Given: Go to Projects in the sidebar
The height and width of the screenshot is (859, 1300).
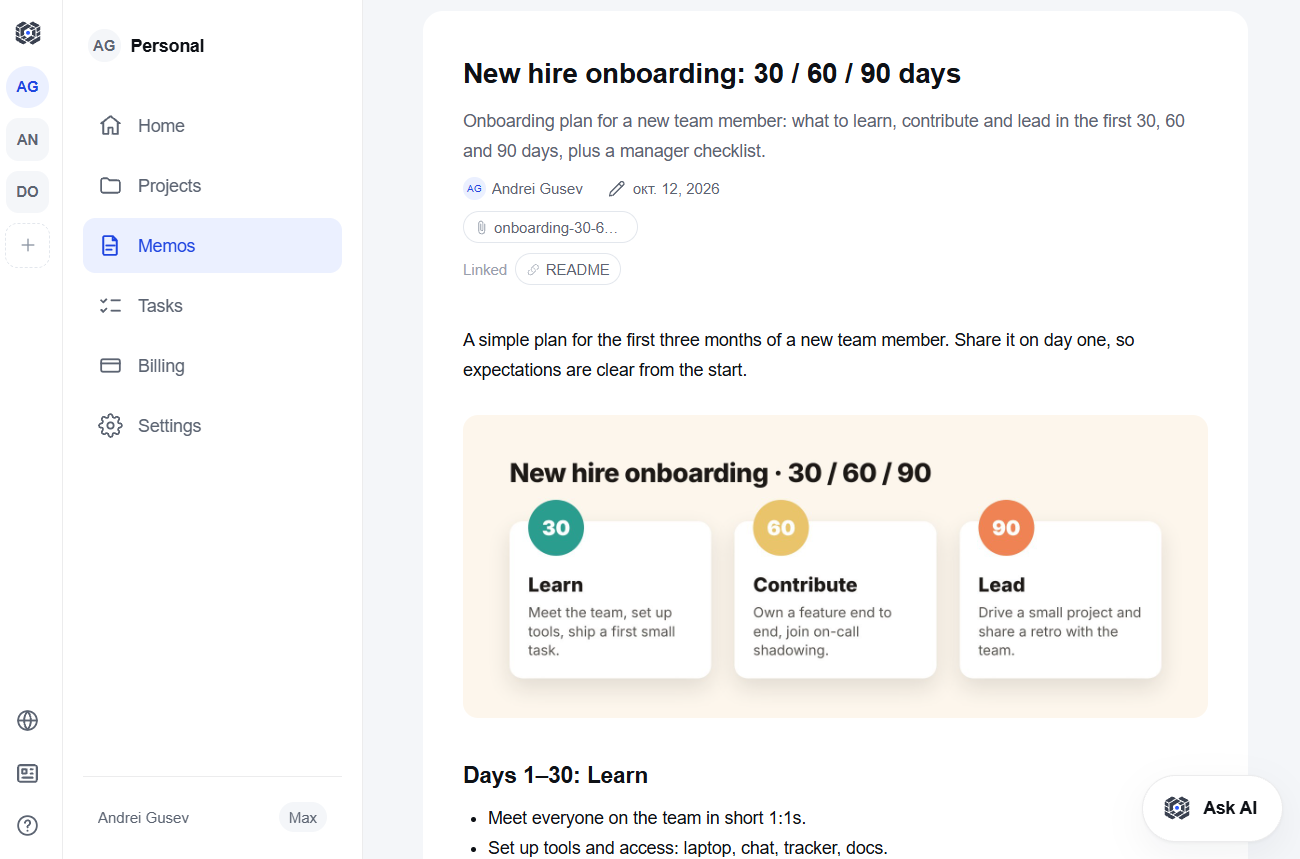Looking at the screenshot, I should point(212,186).
